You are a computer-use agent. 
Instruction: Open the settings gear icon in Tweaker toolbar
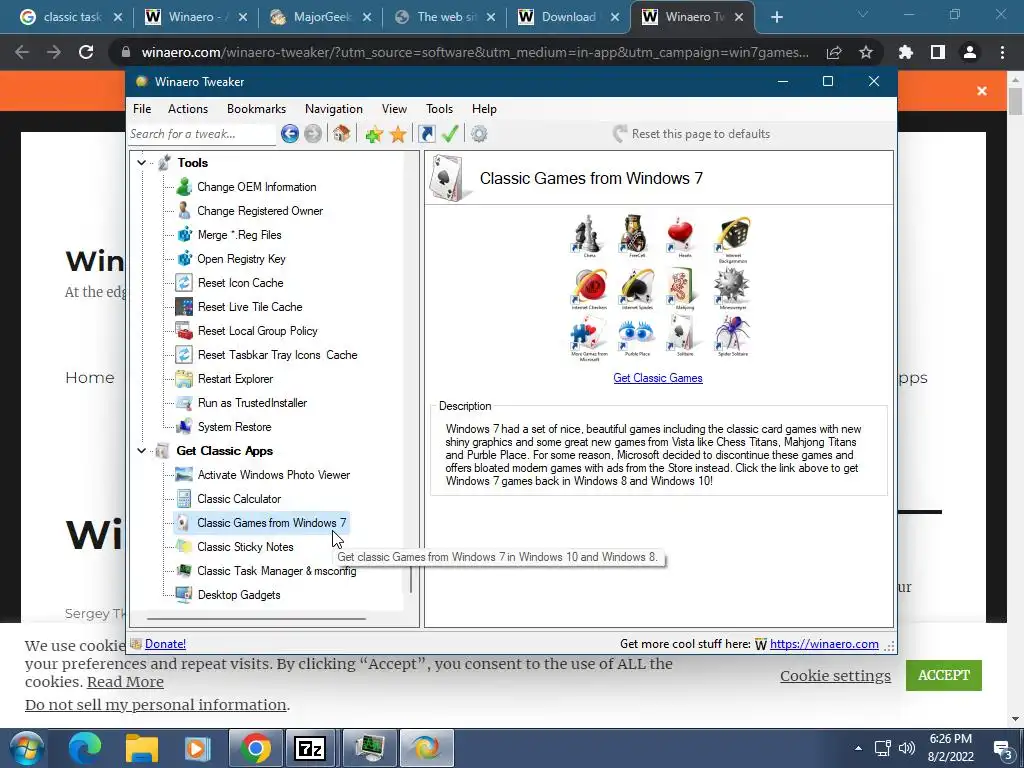click(479, 134)
